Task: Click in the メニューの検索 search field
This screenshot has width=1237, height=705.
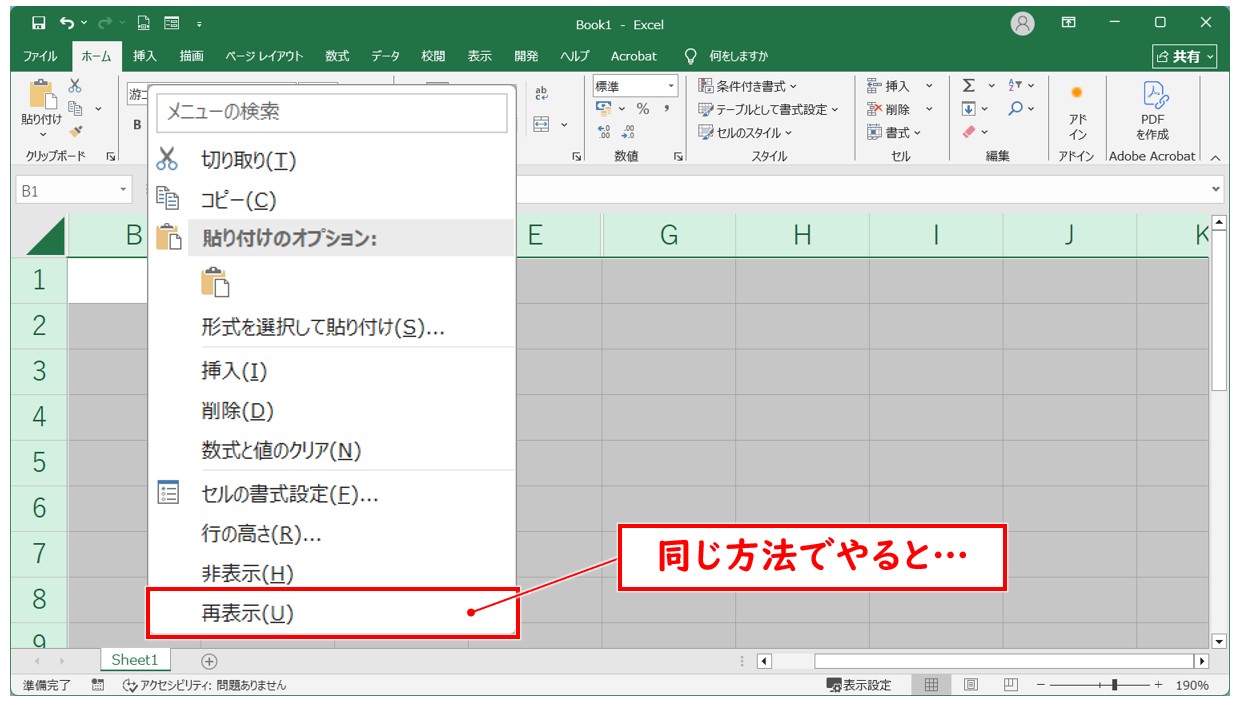Action: (x=332, y=112)
